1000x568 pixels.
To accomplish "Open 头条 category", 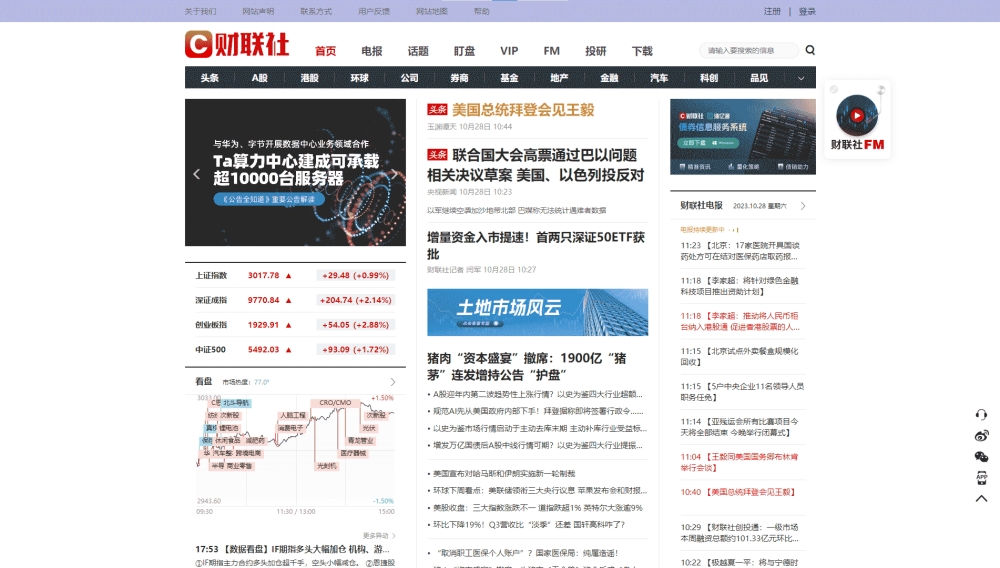I will (x=210, y=78).
